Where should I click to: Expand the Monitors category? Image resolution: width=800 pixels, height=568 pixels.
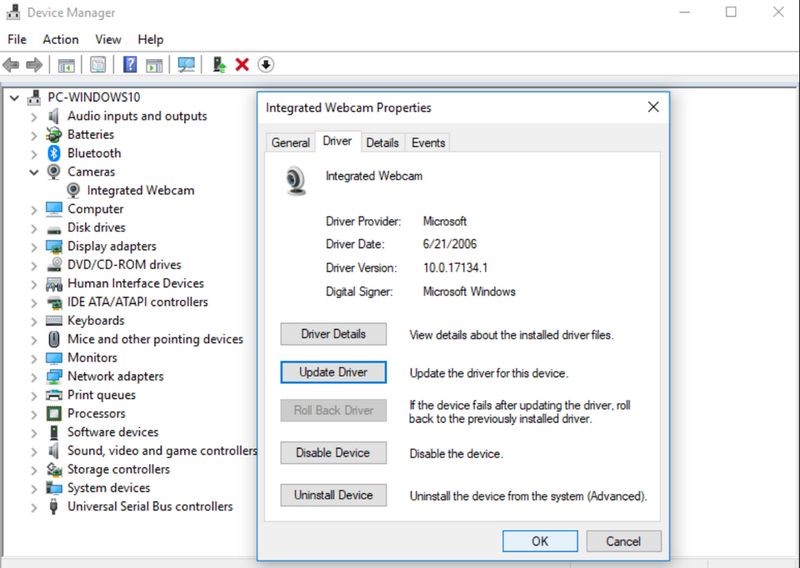pyautogui.click(x=34, y=359)
